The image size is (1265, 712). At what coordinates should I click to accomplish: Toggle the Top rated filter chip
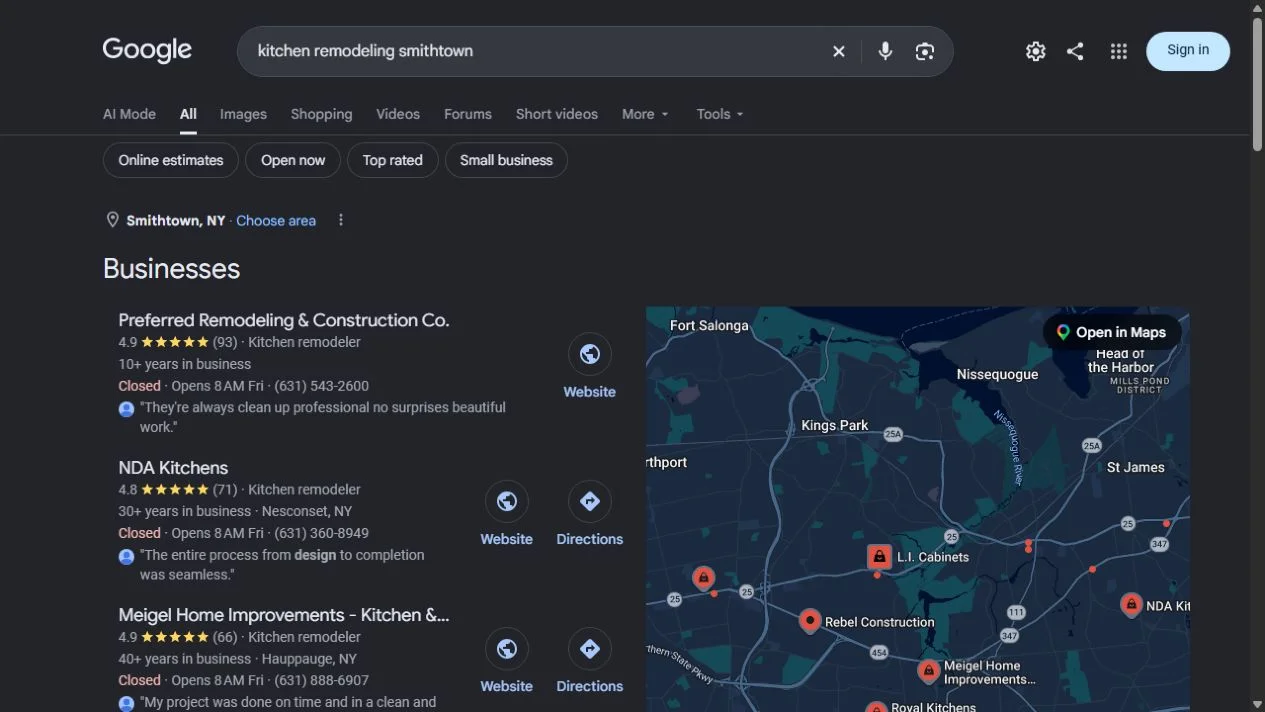pyautogui.click(x=393, y=160)
